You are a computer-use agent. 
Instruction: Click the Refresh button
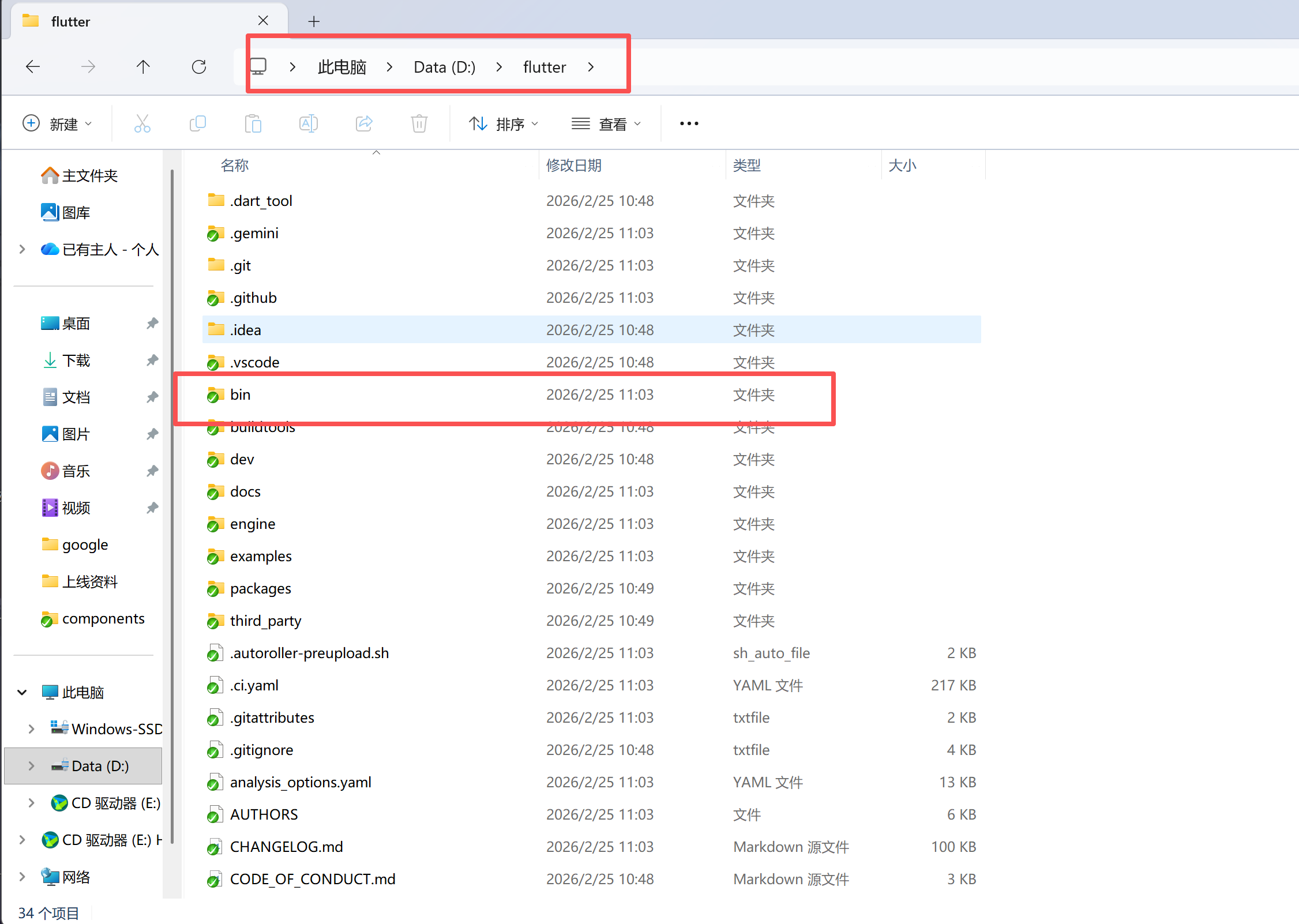pyautogui.click(x=199, y=67)
